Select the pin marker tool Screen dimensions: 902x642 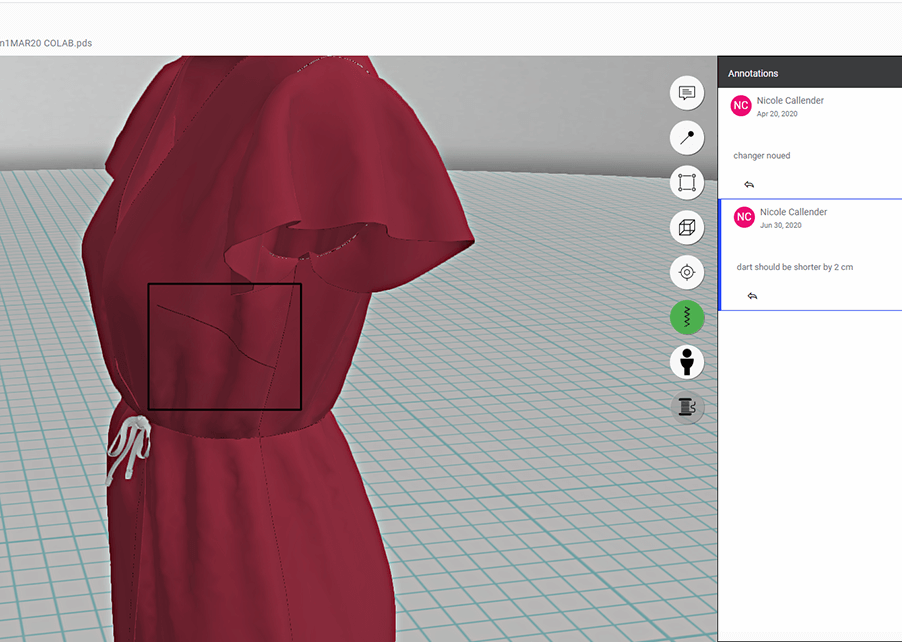point(687,138)
